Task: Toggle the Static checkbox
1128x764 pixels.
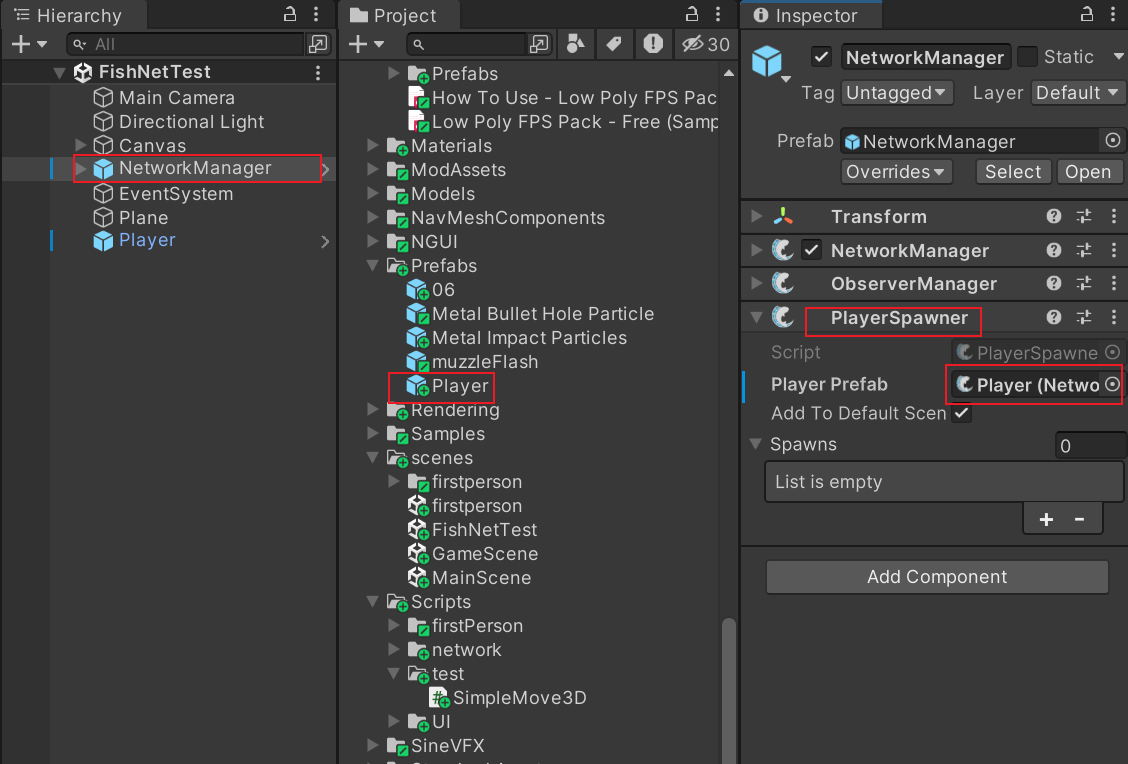Action: pyautogui.click(x=1027, y=57)
